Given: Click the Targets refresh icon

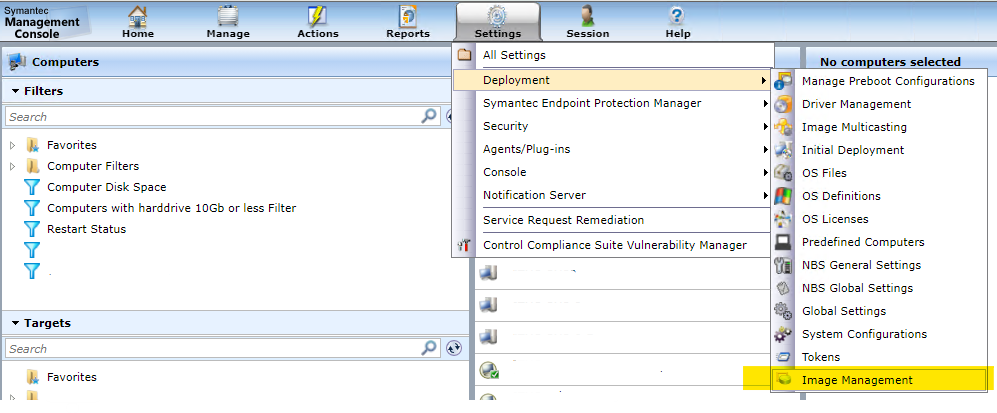Looking at the screenshot, I should click(x=453, y=348).
